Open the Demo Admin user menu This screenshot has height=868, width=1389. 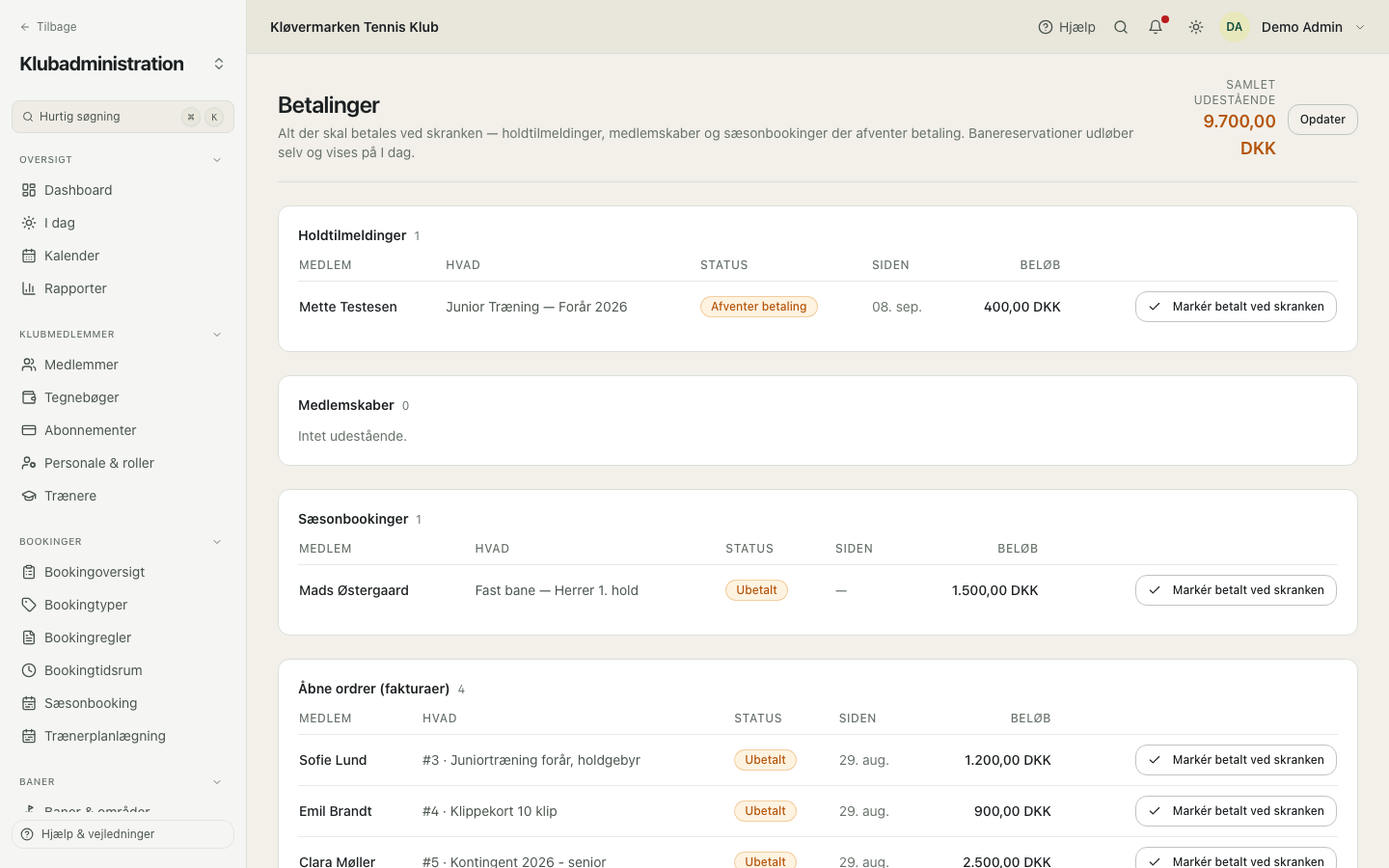[1294, 27]
